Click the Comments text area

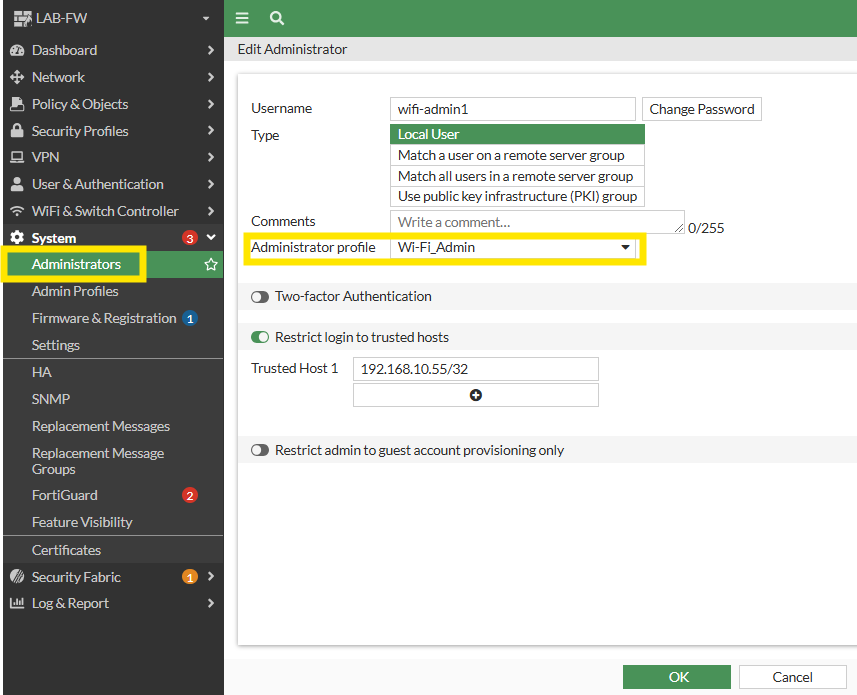[x=537, y=222]
